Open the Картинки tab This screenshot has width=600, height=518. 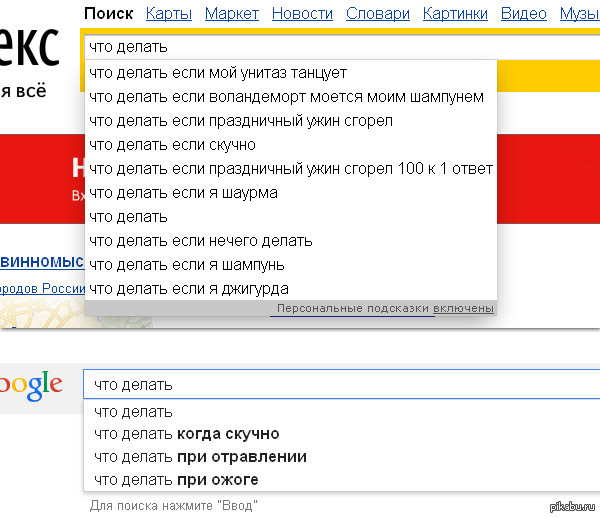click(x=455, y=14)
